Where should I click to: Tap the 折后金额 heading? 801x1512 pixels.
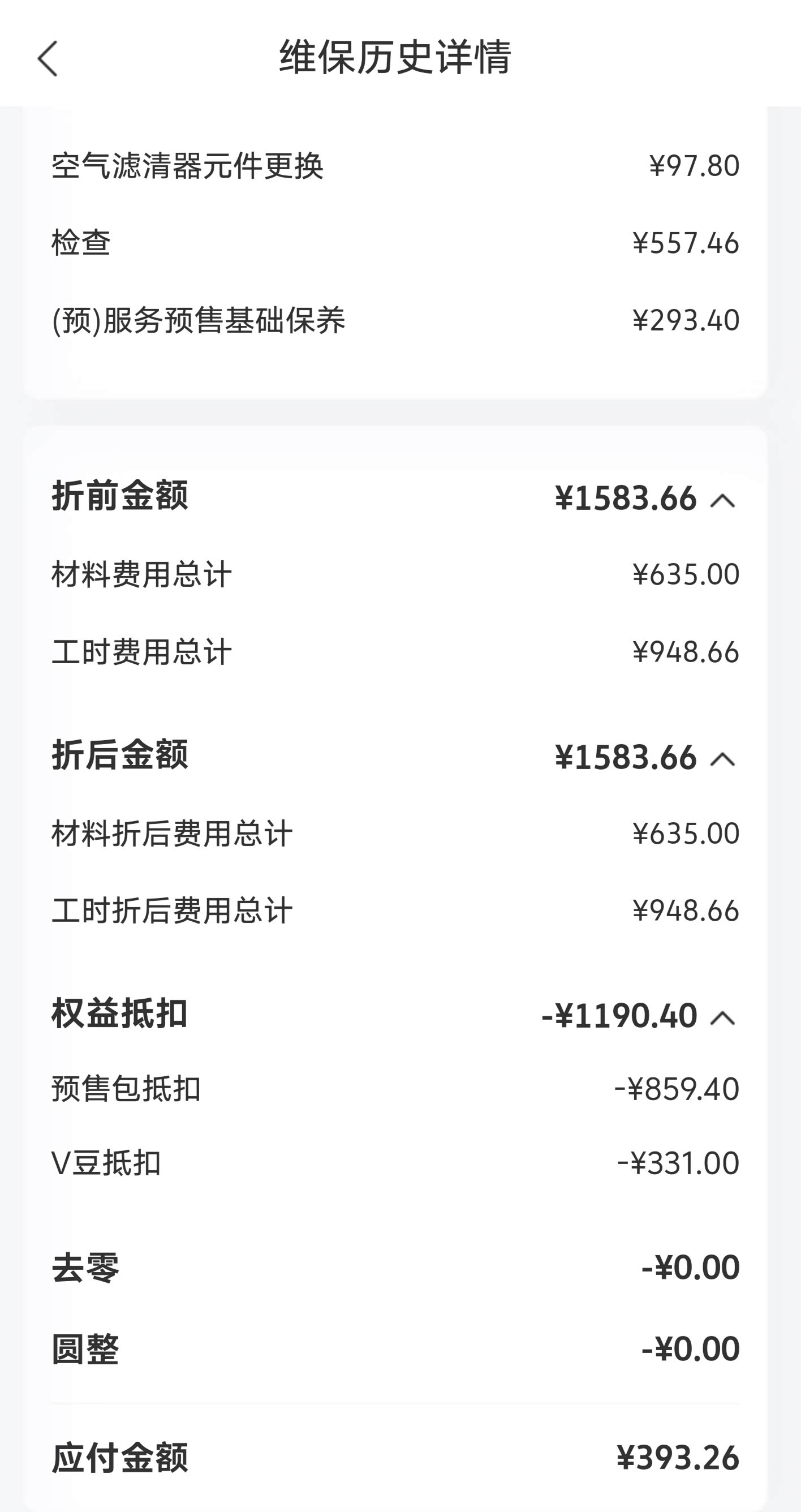pos(120,755)
